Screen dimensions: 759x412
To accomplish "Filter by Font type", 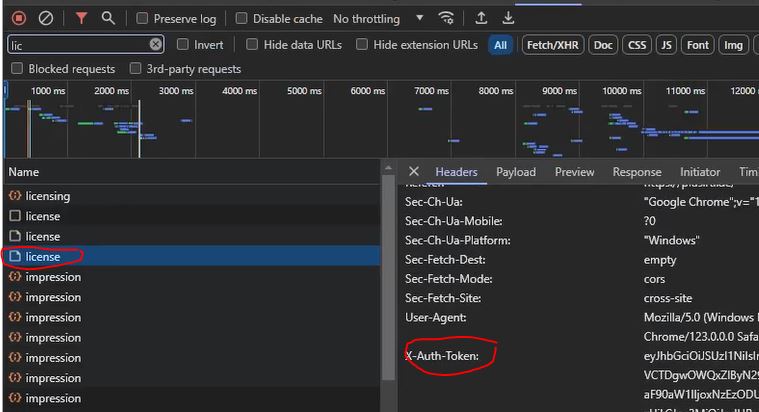I will pos(698,45).
